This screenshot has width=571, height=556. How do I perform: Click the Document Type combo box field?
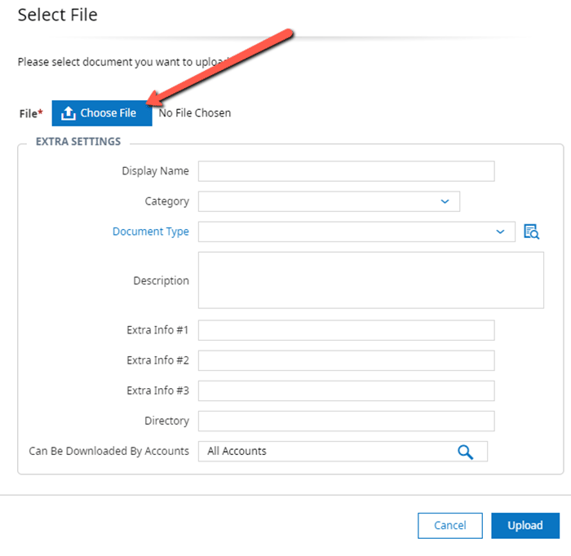tap(357, 232)
